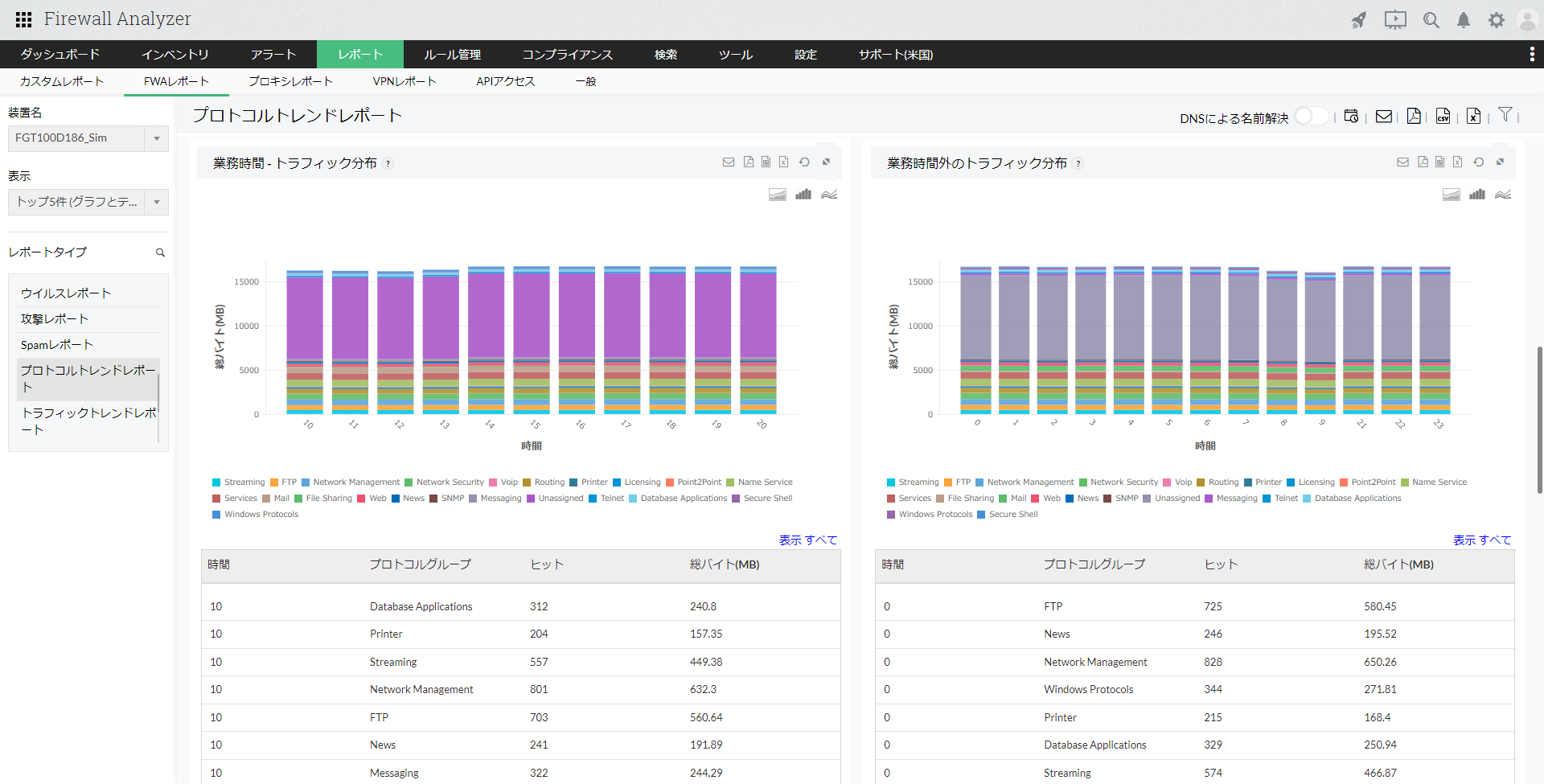The height and width of the screenshot is (784, 1544).
Task: Open the display dropdown showing トップ5件
Action: (157, 202)
